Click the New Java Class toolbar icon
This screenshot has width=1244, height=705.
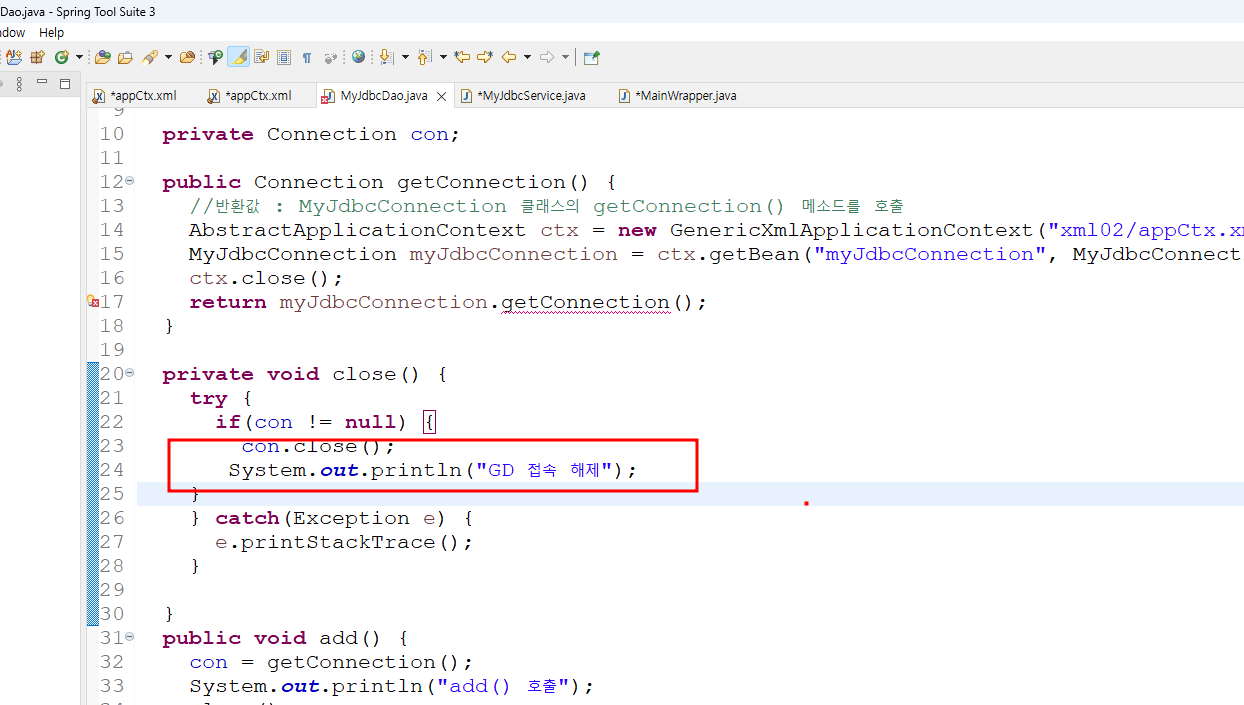(x=61, y=57)
